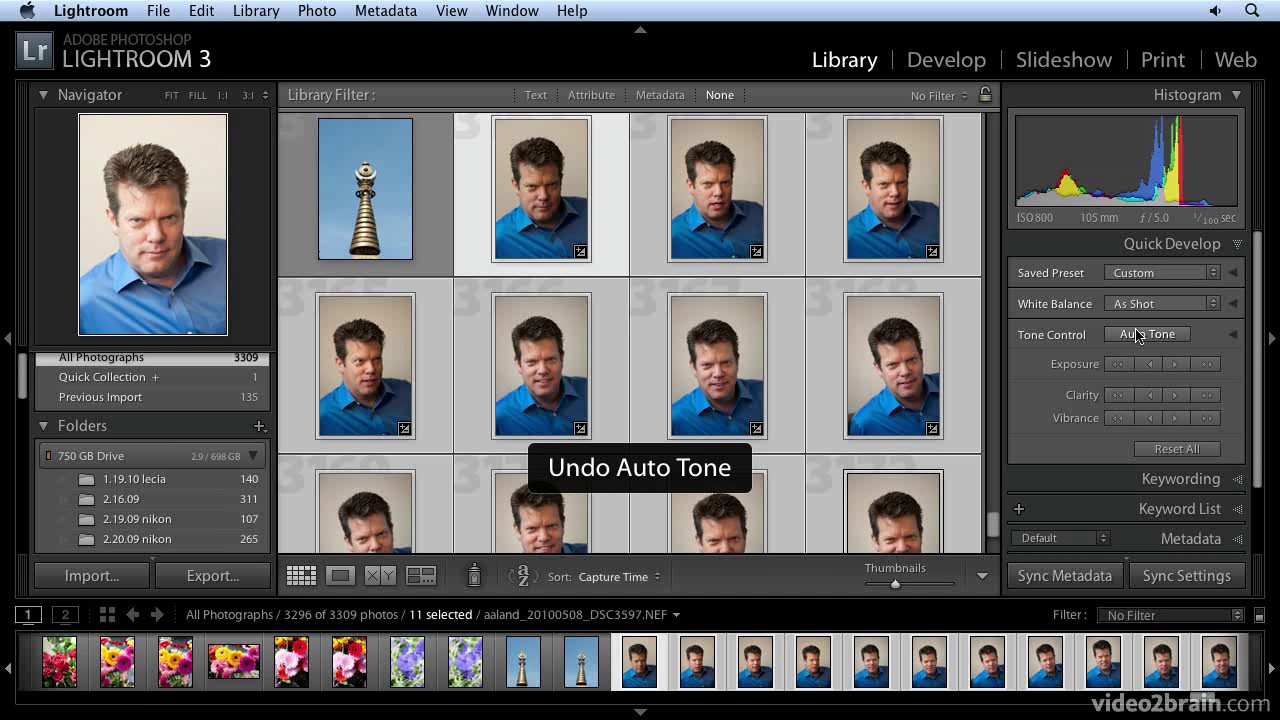The image size is (1280, 720).
Task: Select the chess piece photo in grid
Action: 365,189
